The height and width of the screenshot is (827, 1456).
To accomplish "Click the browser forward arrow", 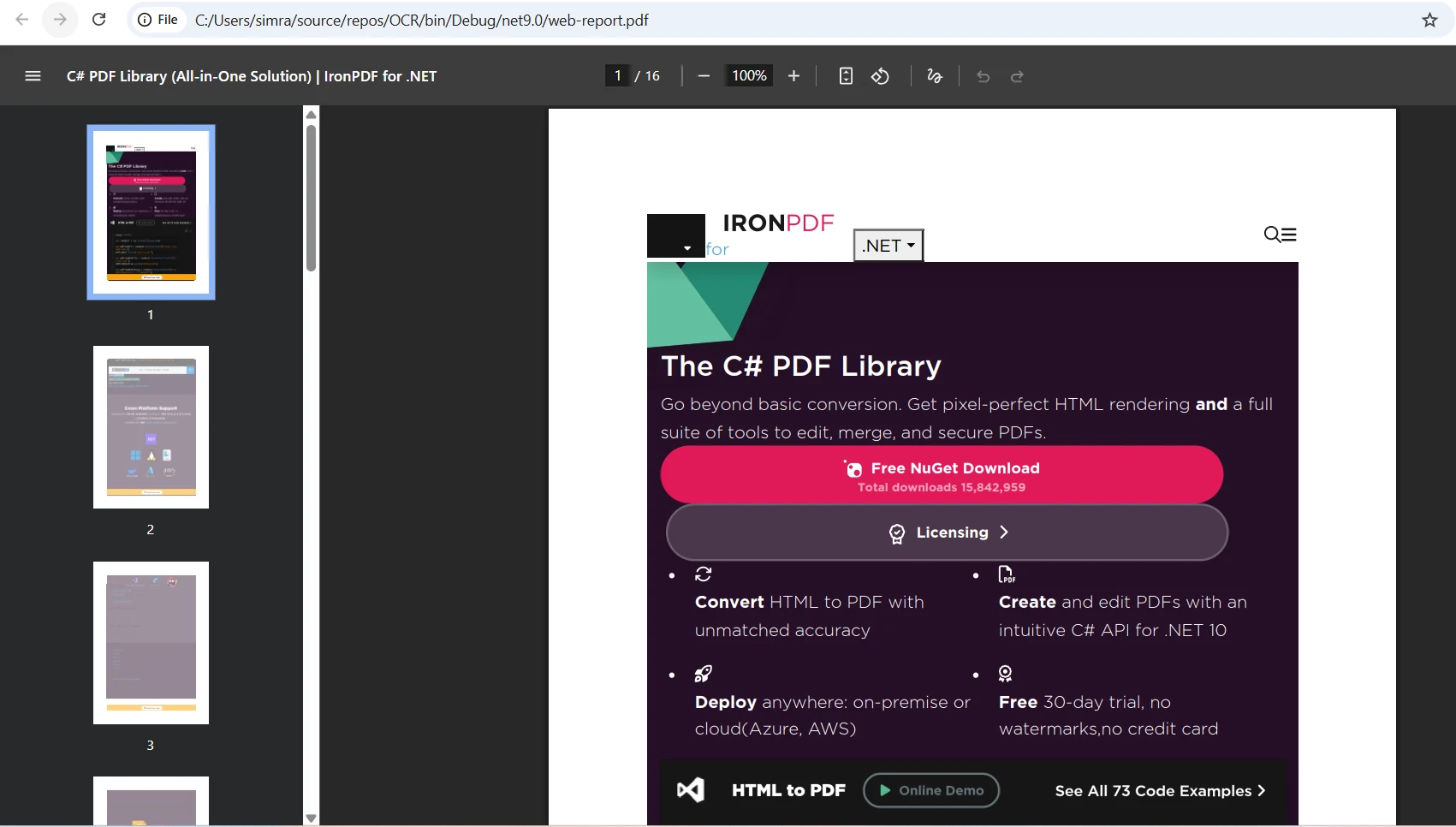I will (60, 20).
